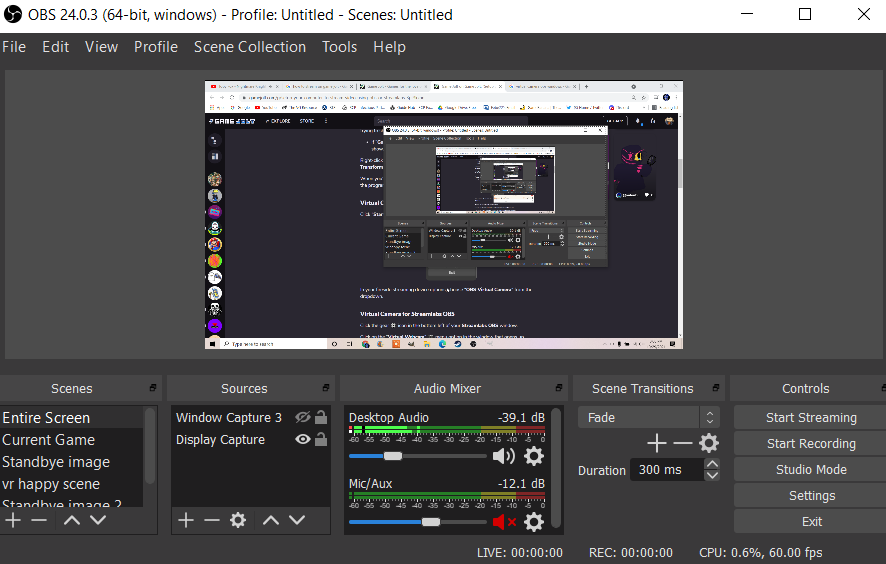Open the Scene Collection menu
Viewport: 886px width, 564px height.
pos(250,47)
